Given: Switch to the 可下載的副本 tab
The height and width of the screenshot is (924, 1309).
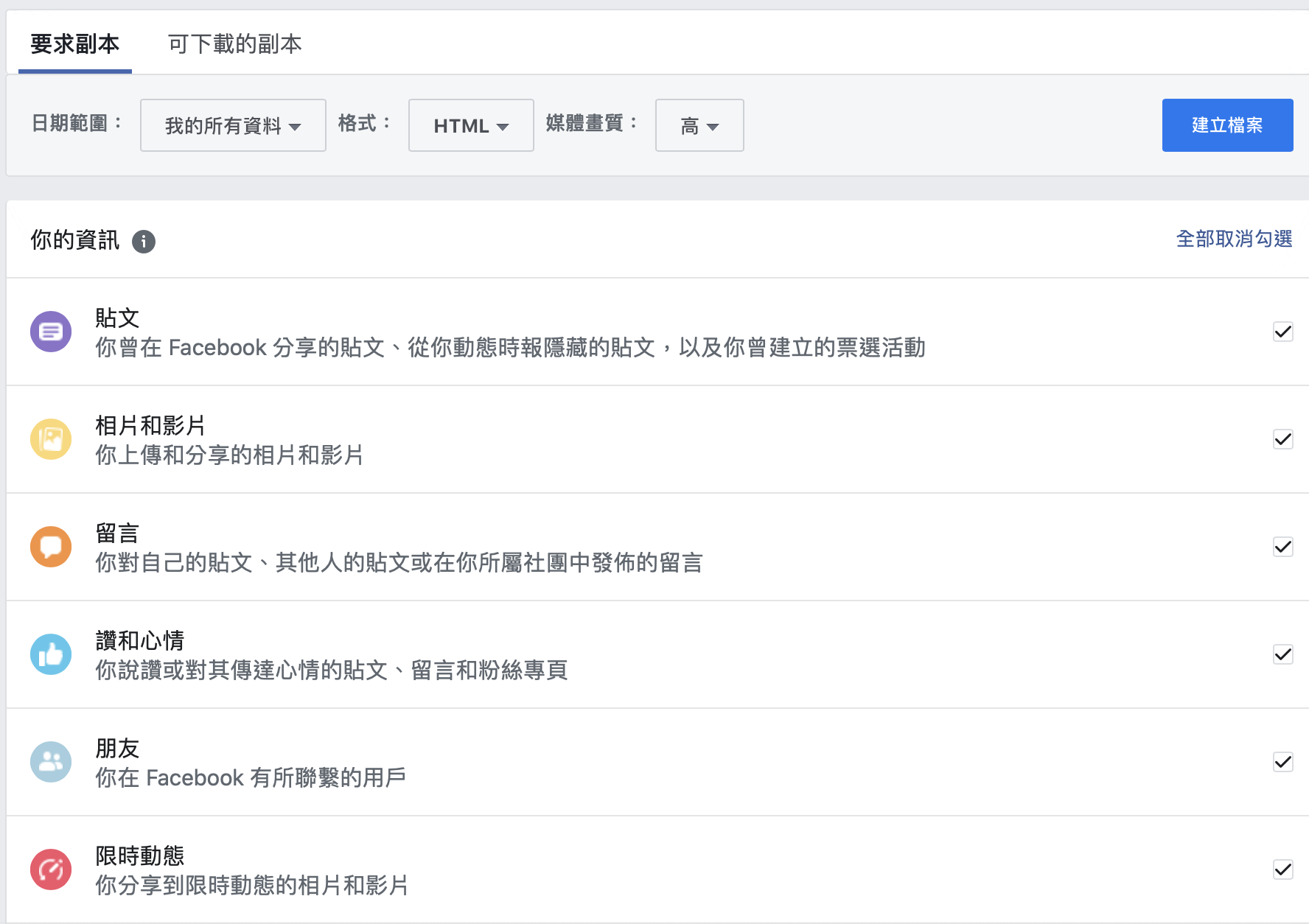Looking at the screenshot, I should 234,44.
